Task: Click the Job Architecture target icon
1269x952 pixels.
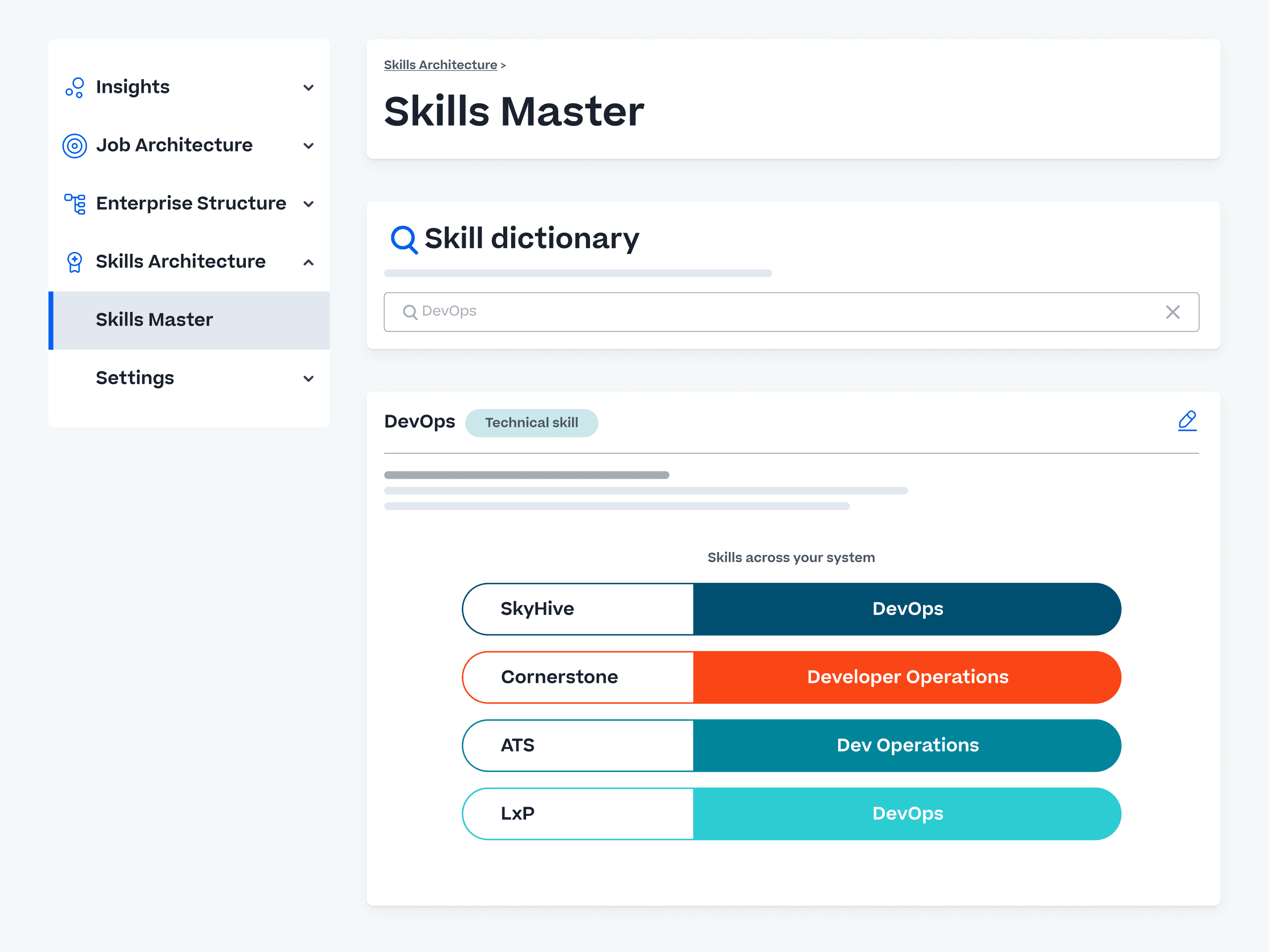Action: click(x=74, y=146)
